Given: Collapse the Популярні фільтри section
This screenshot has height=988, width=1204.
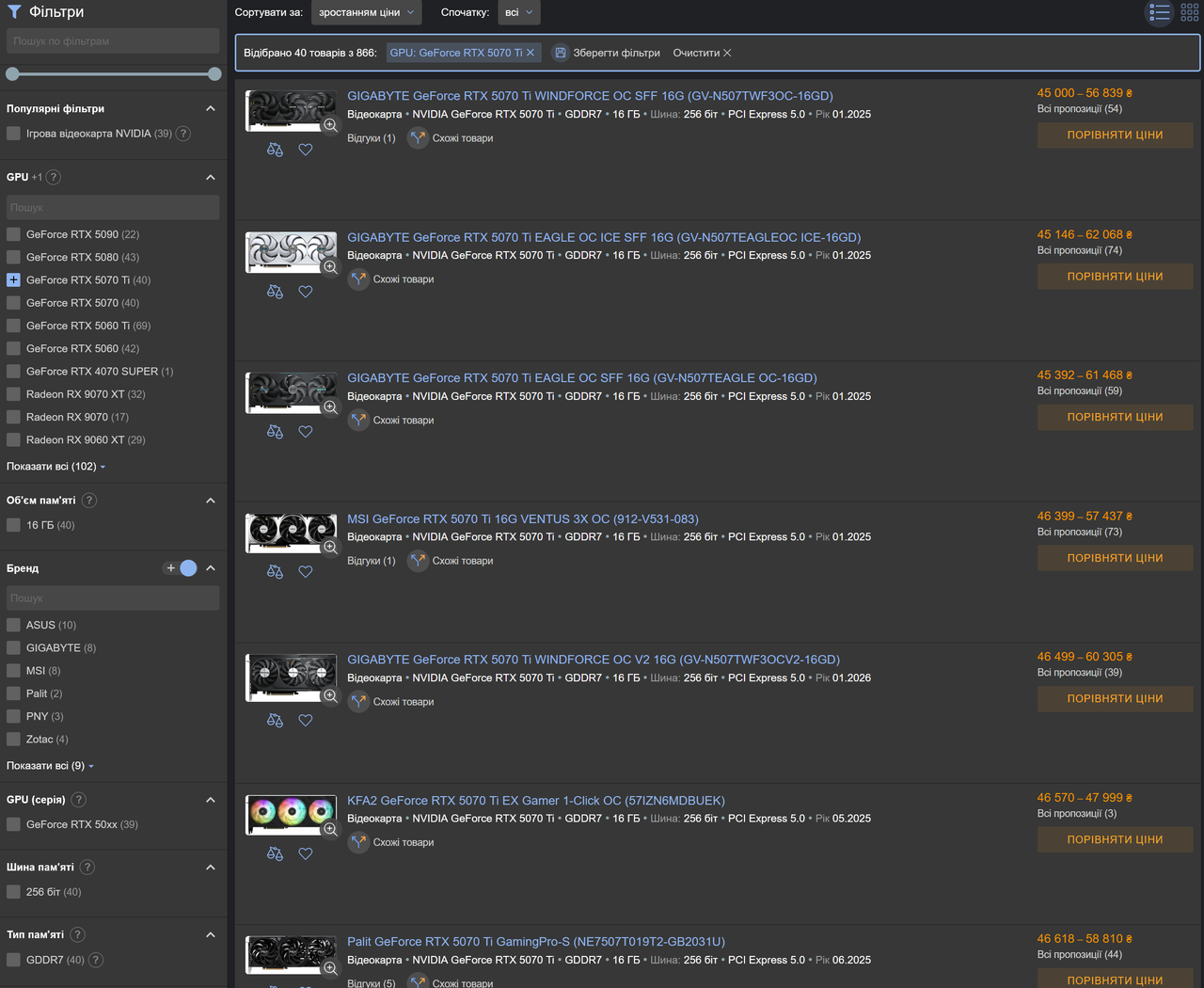Looking at the screenshot, I should tap(211, 109).
